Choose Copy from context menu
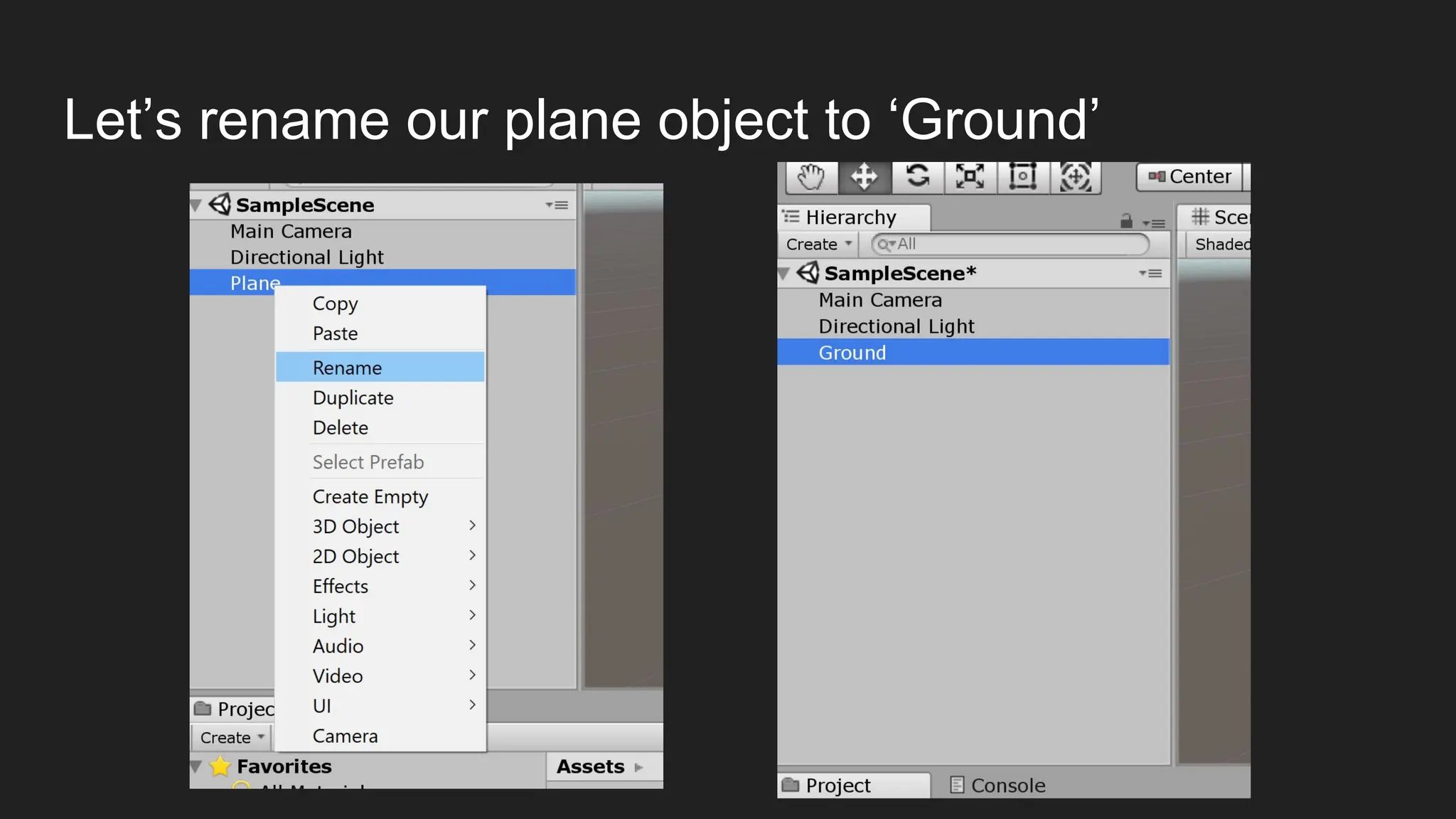Viewport: 1456px width, 819px height. (380, 304)
